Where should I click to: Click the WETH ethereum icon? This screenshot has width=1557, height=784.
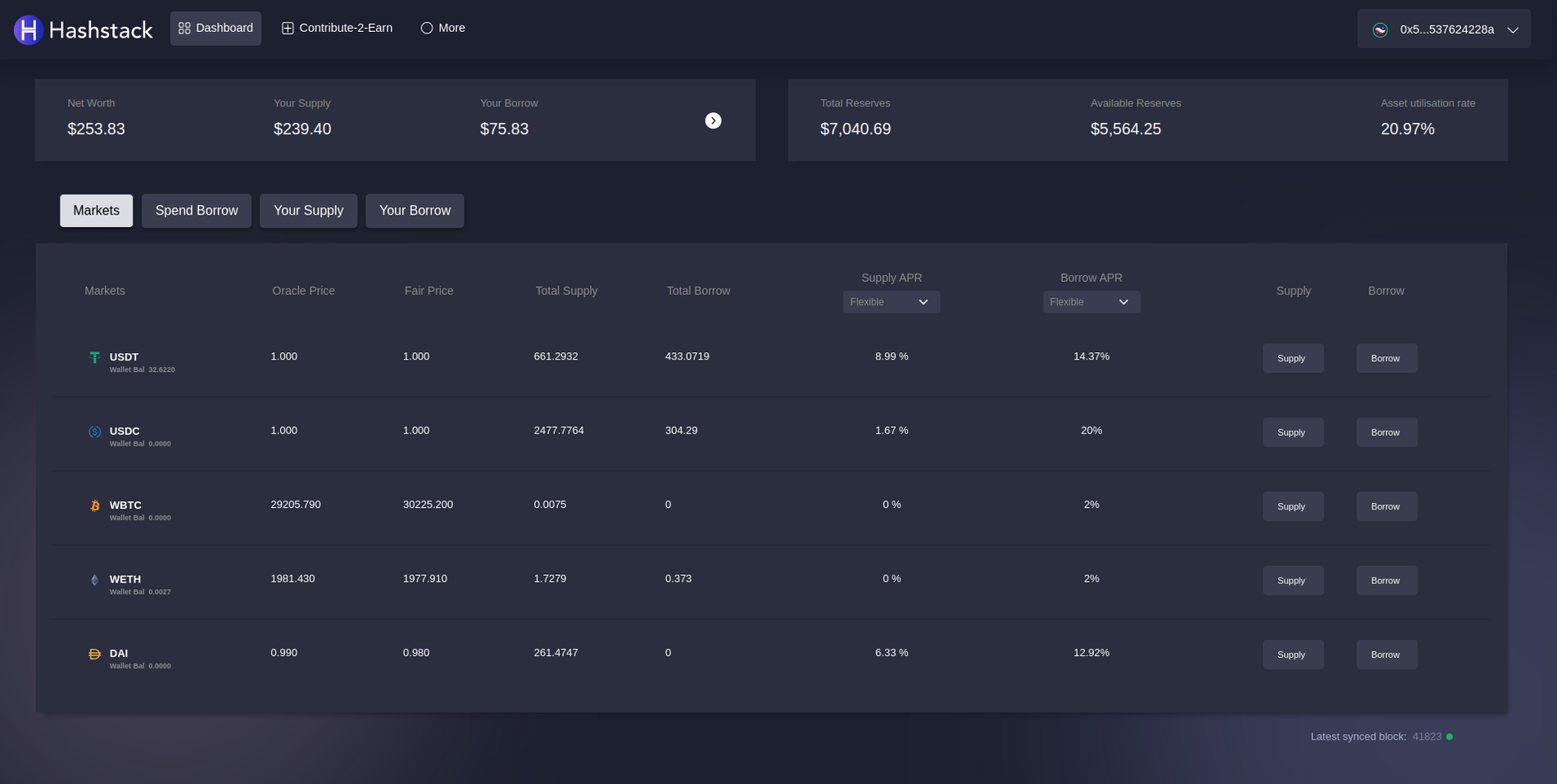[94, 580]
